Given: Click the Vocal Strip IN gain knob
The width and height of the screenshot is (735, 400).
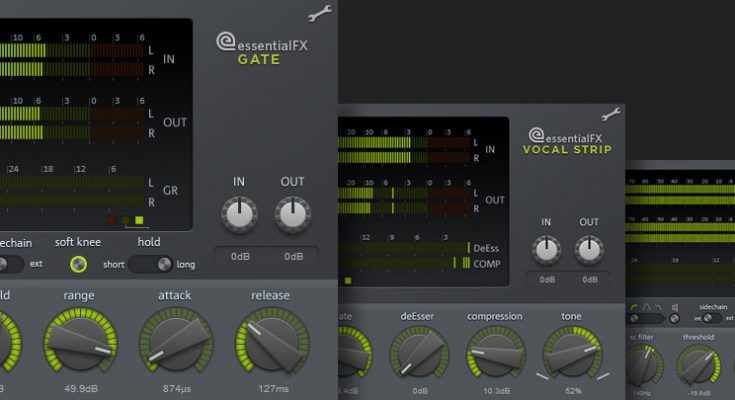Looking at the screenshot, I should 546,249.
